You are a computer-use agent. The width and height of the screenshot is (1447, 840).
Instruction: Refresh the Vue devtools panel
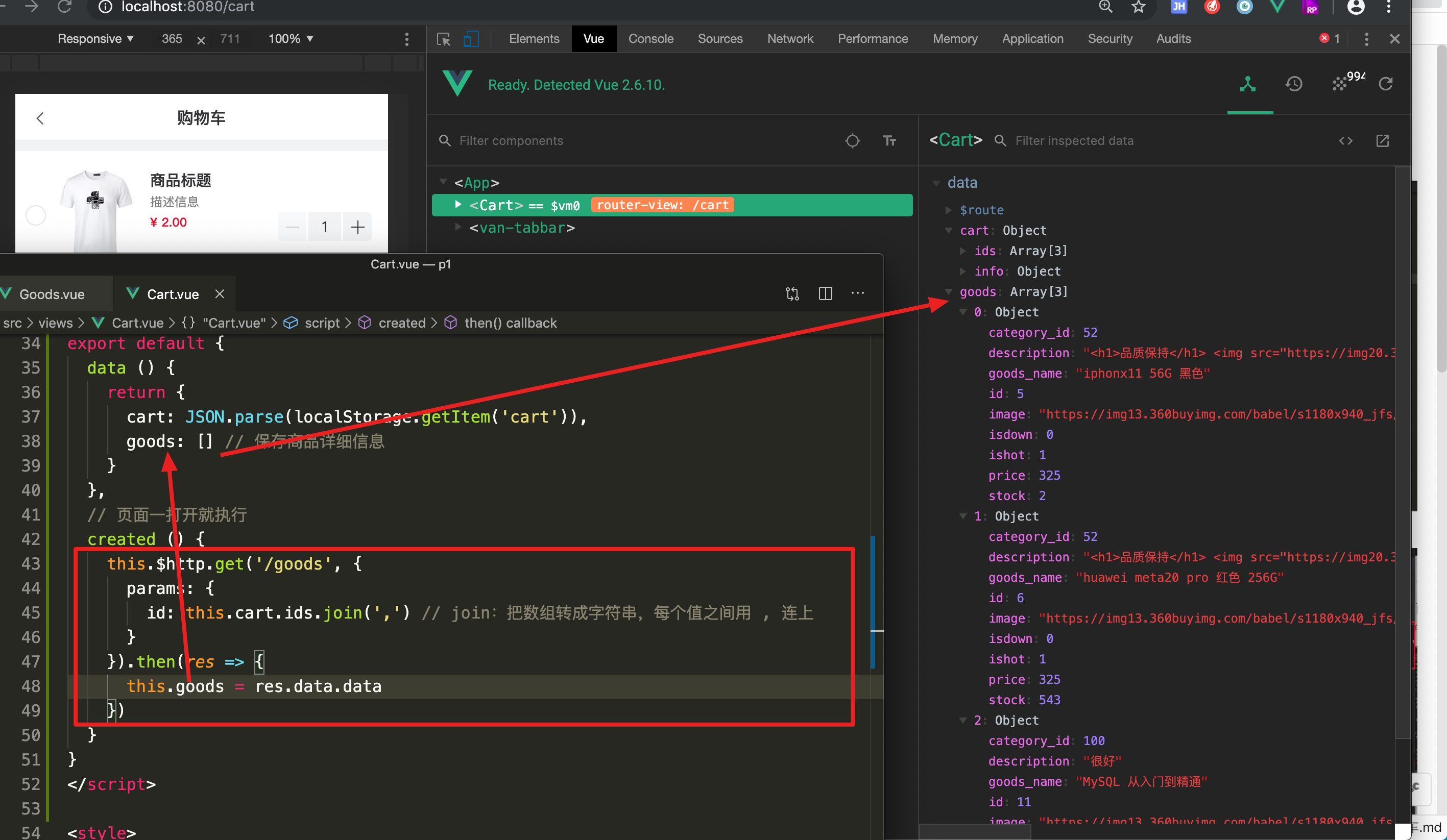point(1386,84)
